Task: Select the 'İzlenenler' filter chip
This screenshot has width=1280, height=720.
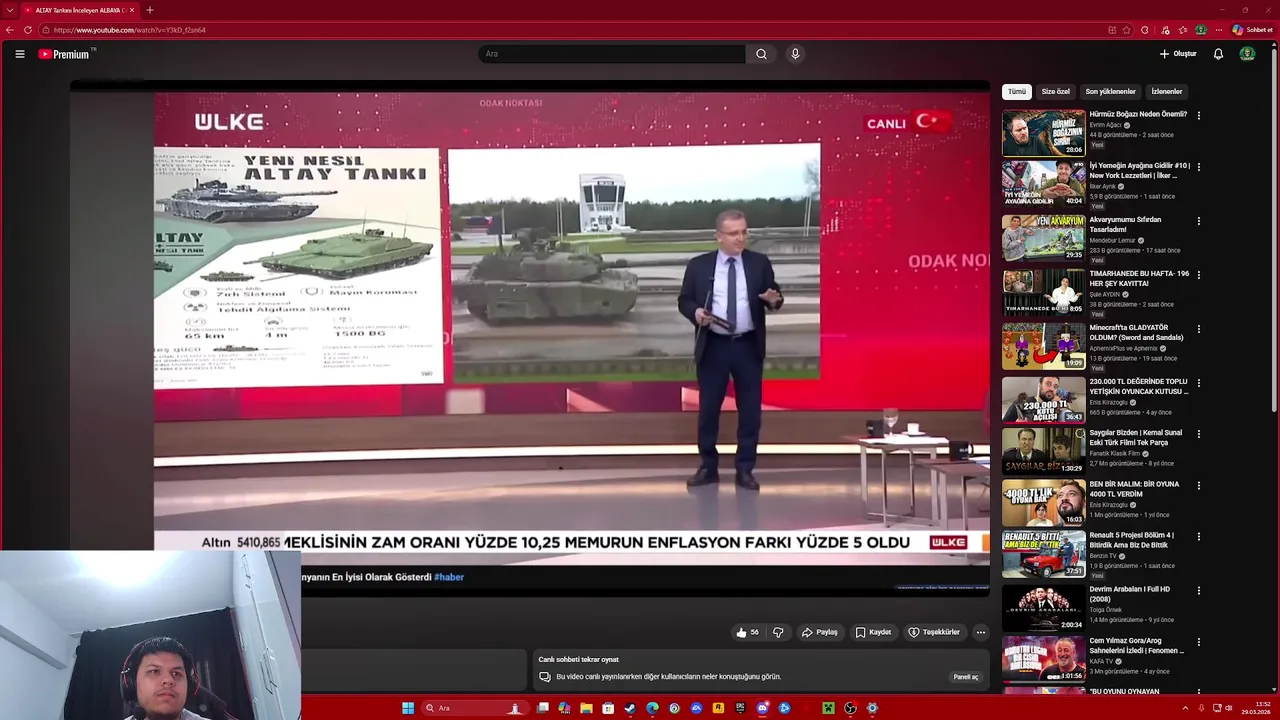Action: click(1167, 92)
